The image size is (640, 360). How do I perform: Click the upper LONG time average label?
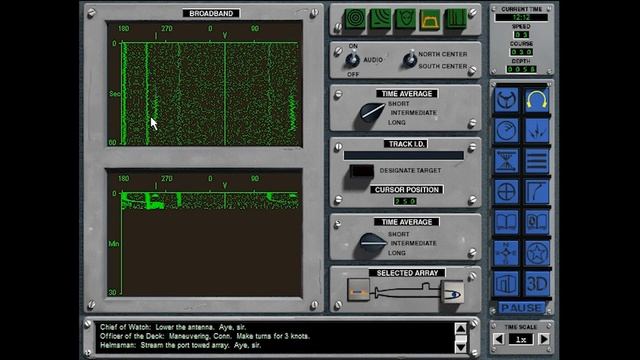point(397,122)
